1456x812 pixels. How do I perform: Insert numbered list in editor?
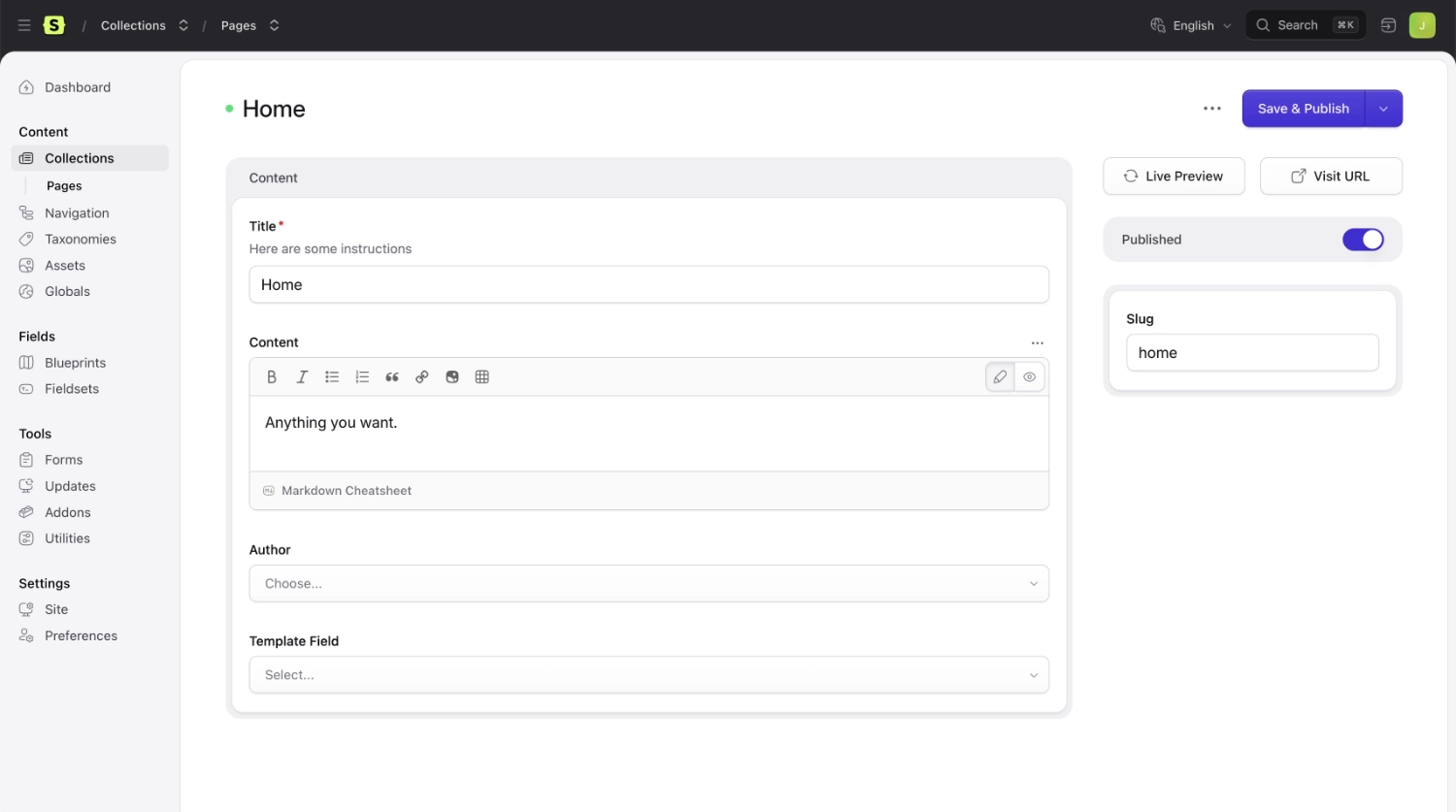(362, 377)
